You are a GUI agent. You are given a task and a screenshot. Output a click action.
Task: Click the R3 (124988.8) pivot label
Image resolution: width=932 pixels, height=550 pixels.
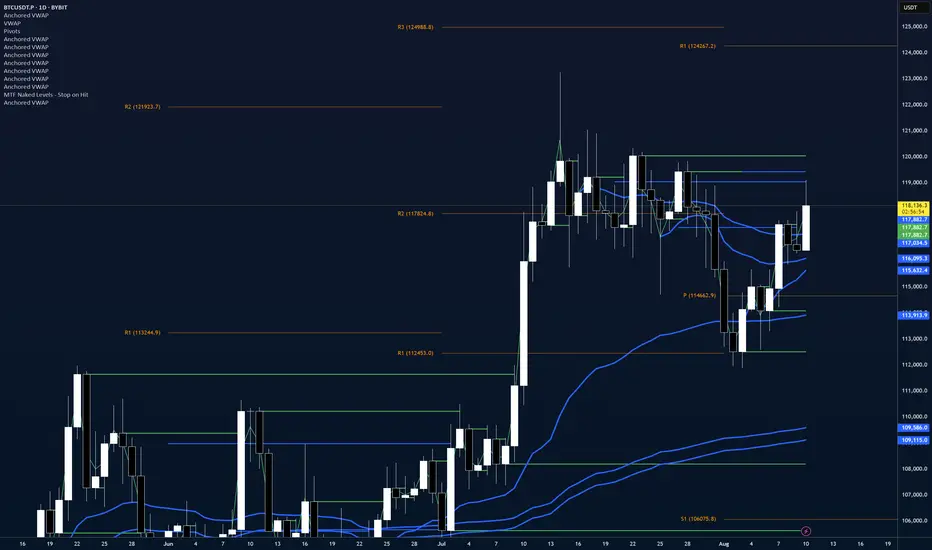[415, 27]
